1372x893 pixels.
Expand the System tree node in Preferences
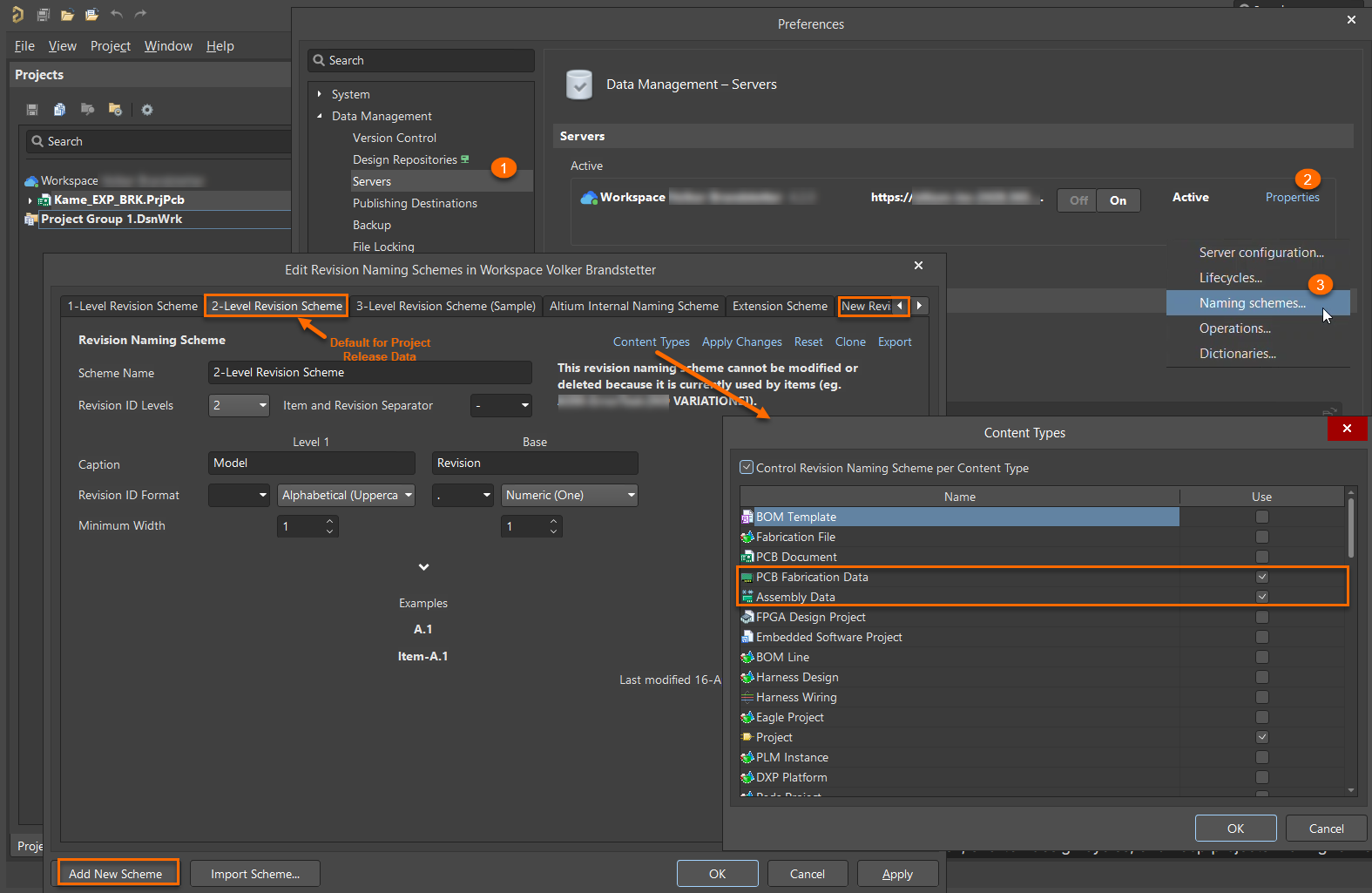point(320,94)
